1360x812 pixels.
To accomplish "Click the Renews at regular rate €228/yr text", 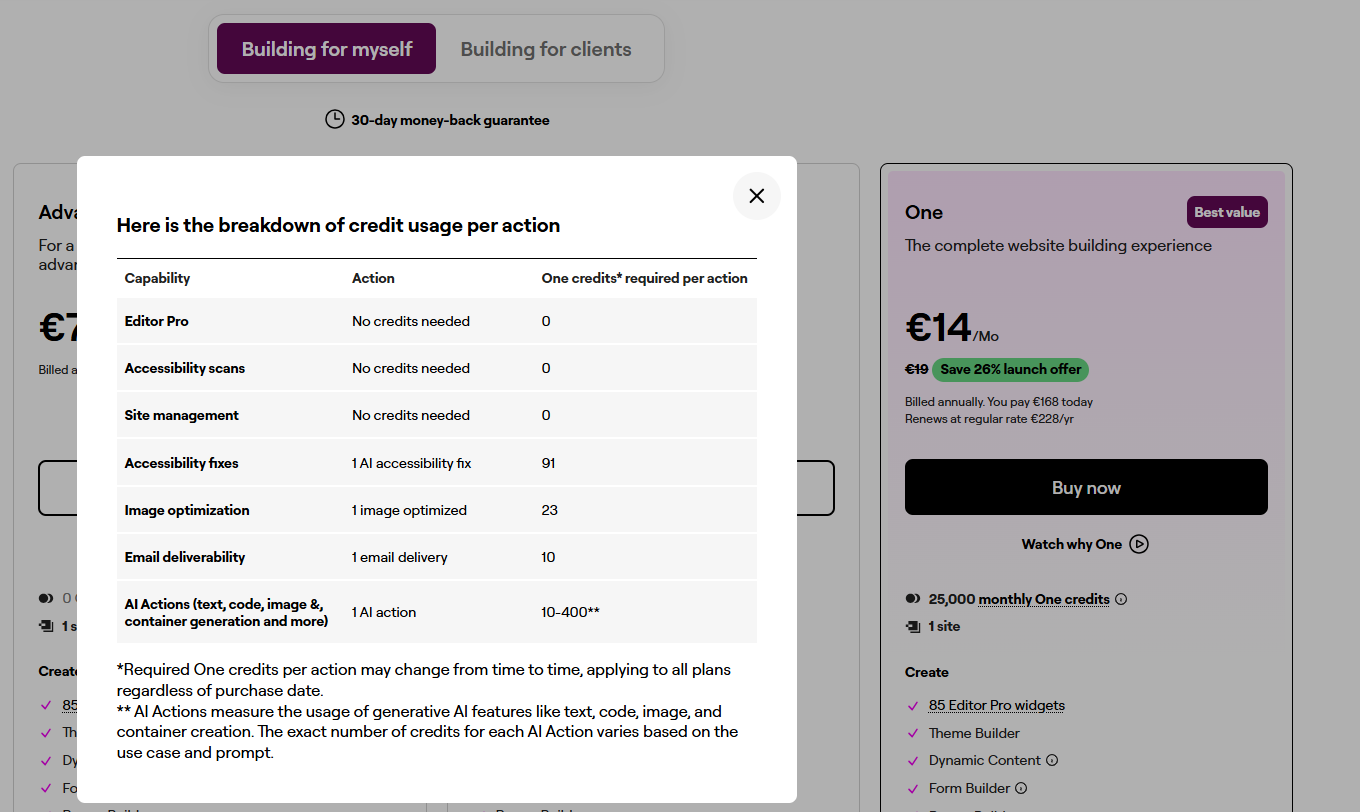I will pos(989,418).
